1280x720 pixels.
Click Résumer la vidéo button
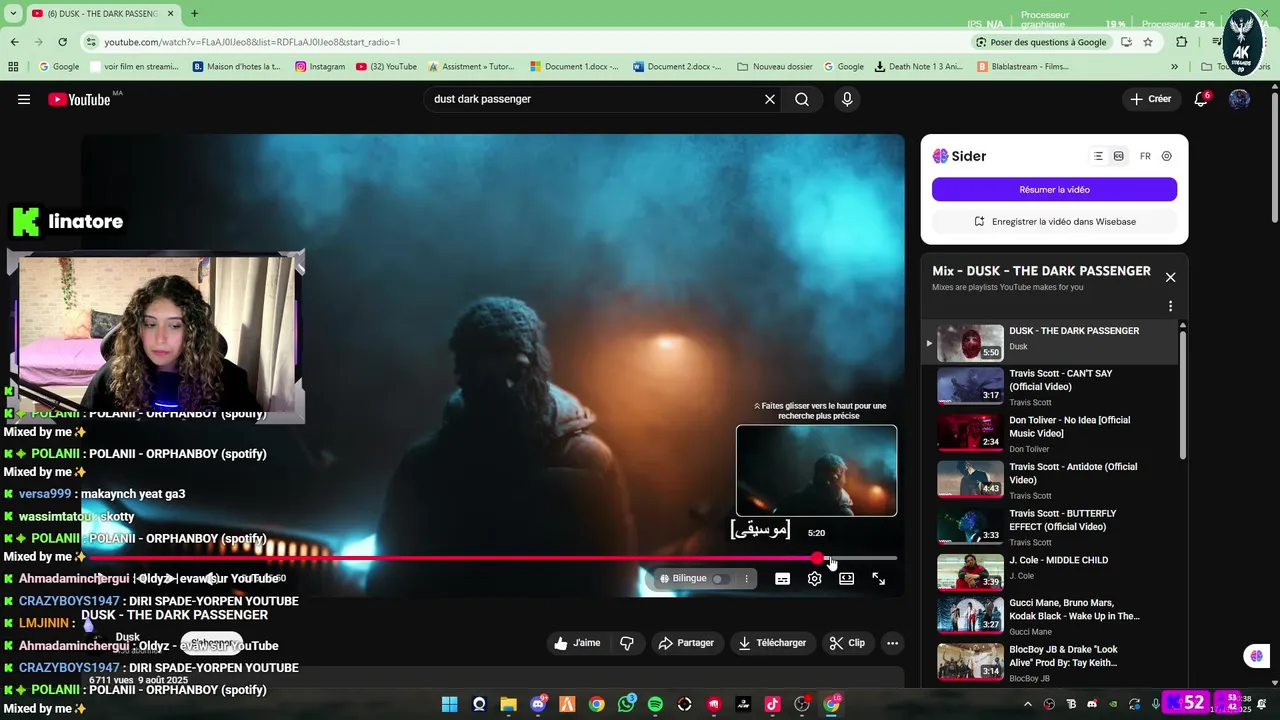pyautogui.click(x=1054, y=189)
